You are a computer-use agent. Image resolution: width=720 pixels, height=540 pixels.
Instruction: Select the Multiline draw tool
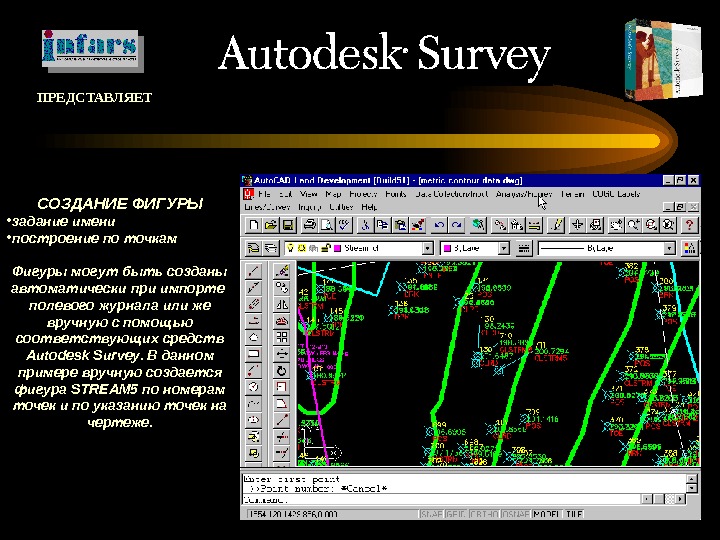(253, 304)
